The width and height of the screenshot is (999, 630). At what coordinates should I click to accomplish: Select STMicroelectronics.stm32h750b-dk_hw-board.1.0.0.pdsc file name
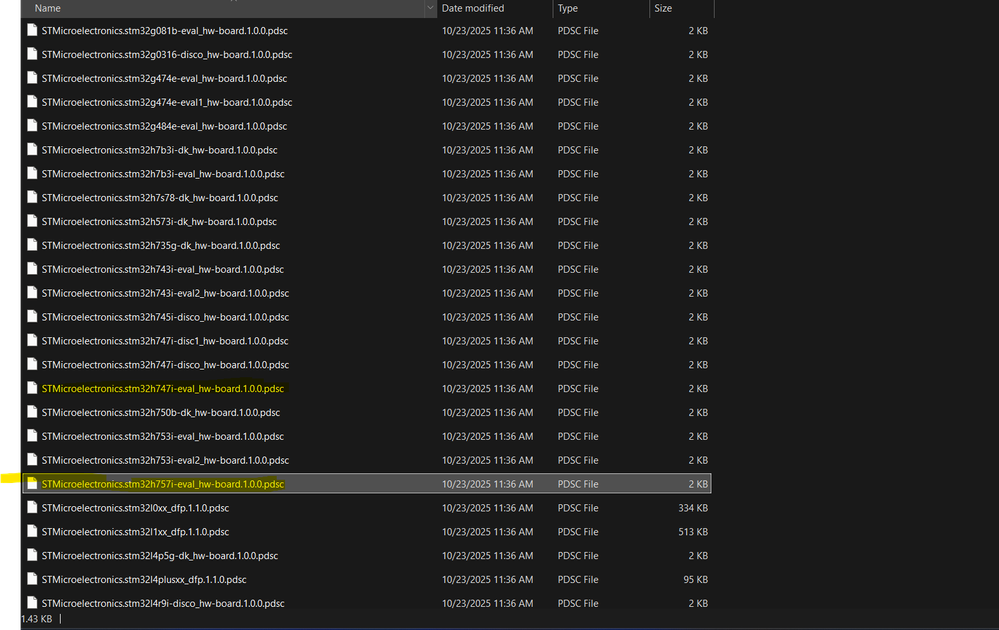tap(161, 413)
